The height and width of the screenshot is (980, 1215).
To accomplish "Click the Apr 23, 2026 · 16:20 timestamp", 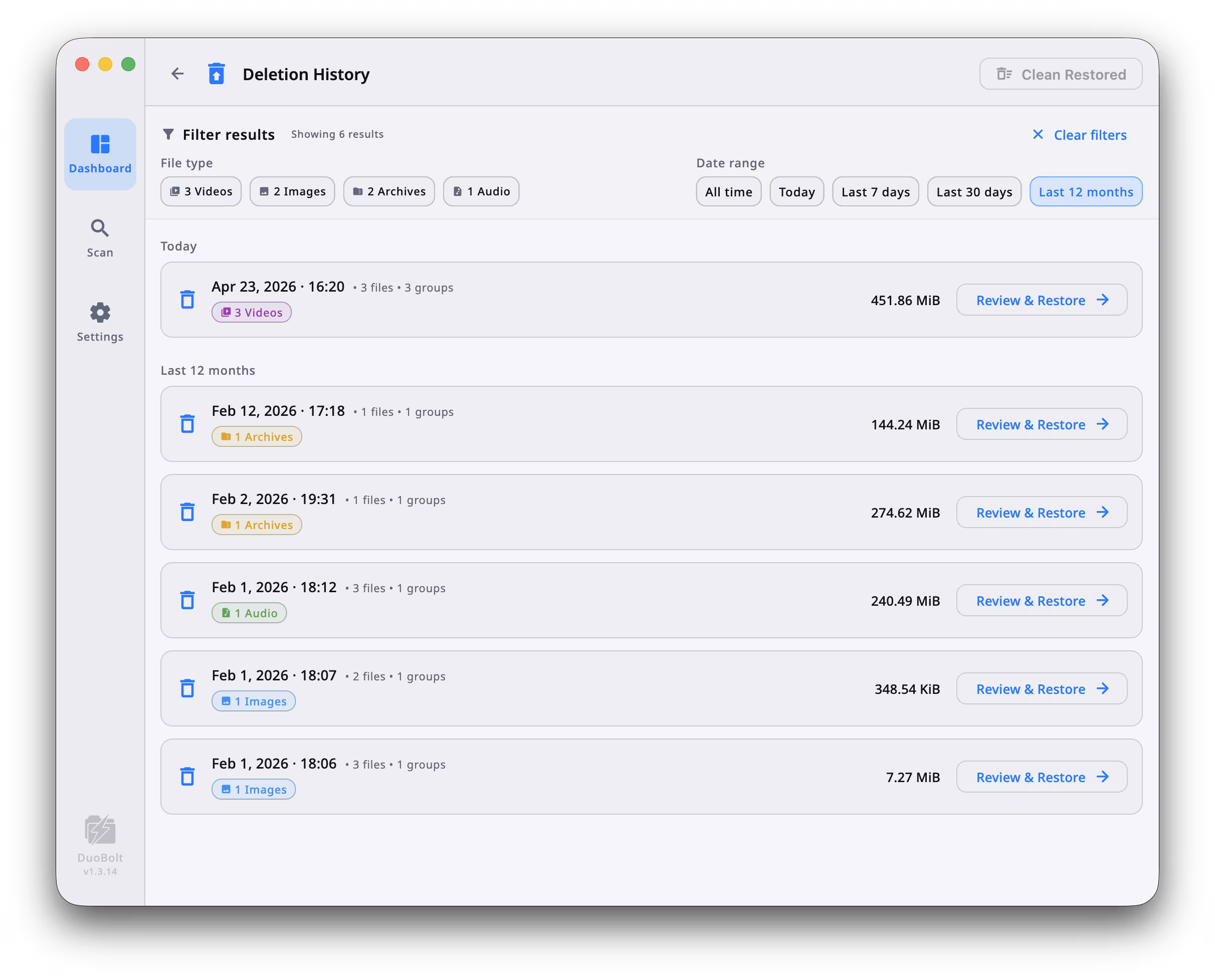I will coord(278,287).
